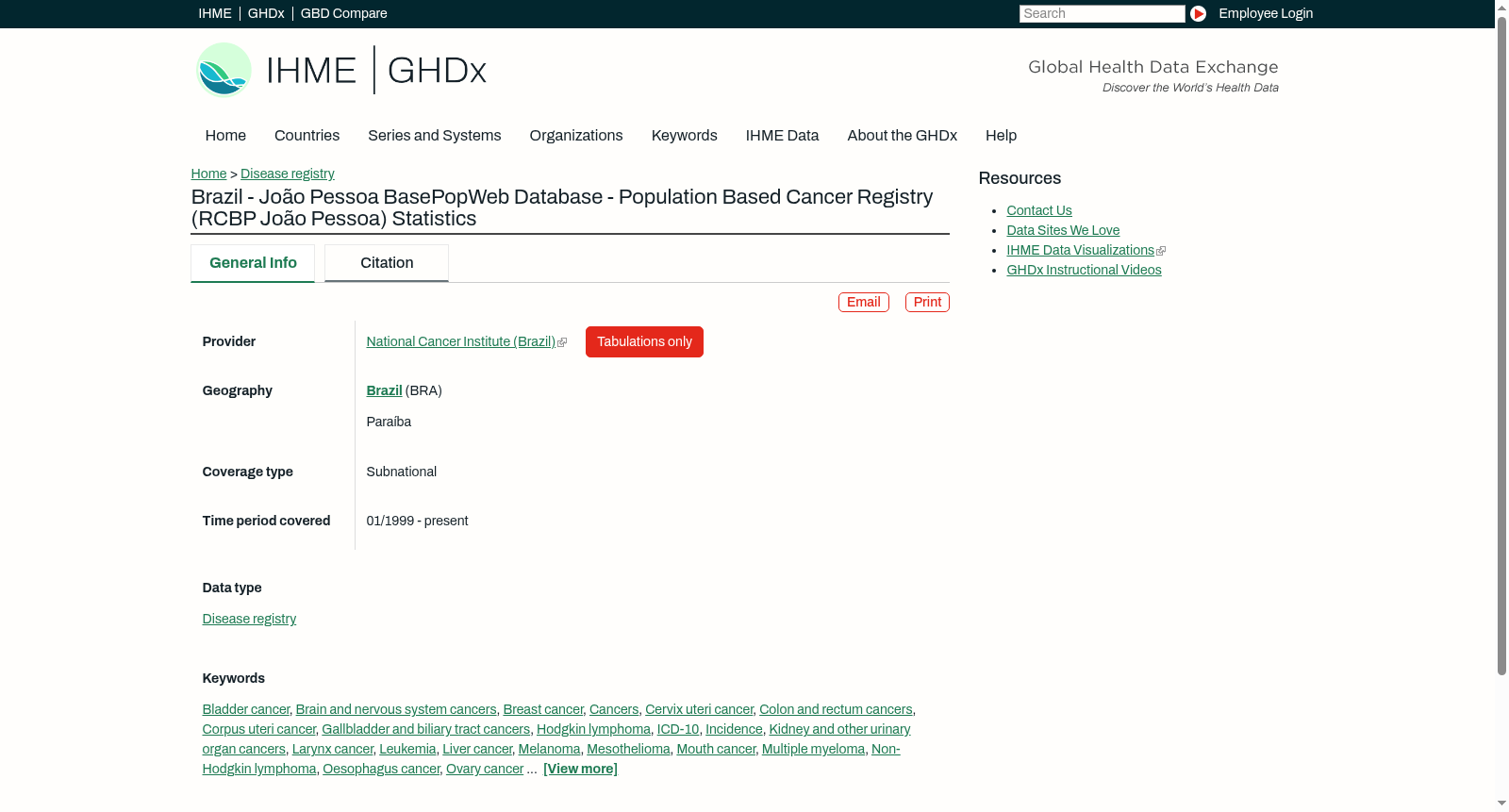Open Mesothelioma keyword link
This screenshot has height=812, width=1509.
click(x=628, y=749)
